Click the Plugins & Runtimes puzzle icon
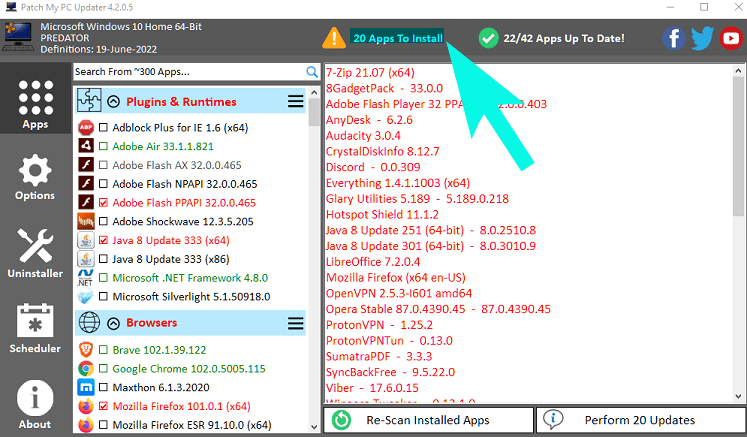The height and width of the screenshot is (437, 747). point(89,101)
